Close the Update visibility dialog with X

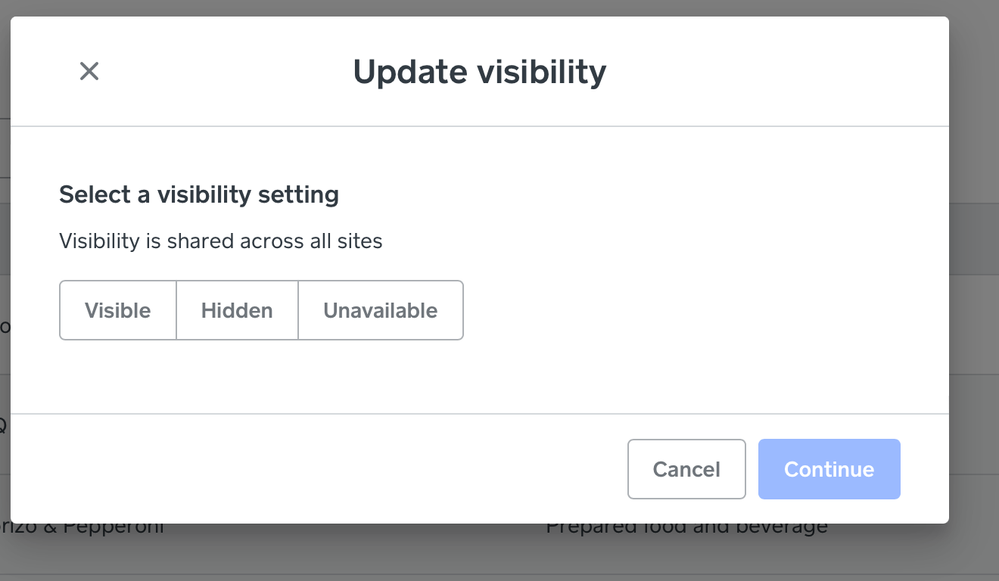click(89, 71)
